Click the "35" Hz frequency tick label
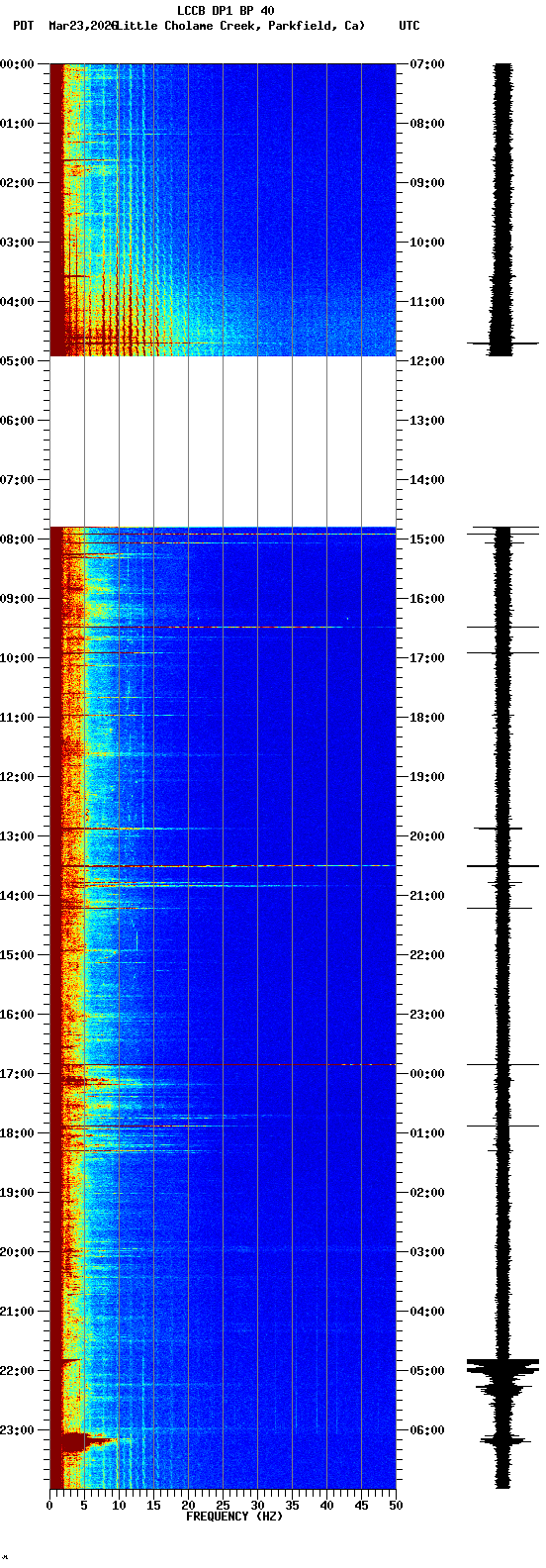 pos(292,1506)
